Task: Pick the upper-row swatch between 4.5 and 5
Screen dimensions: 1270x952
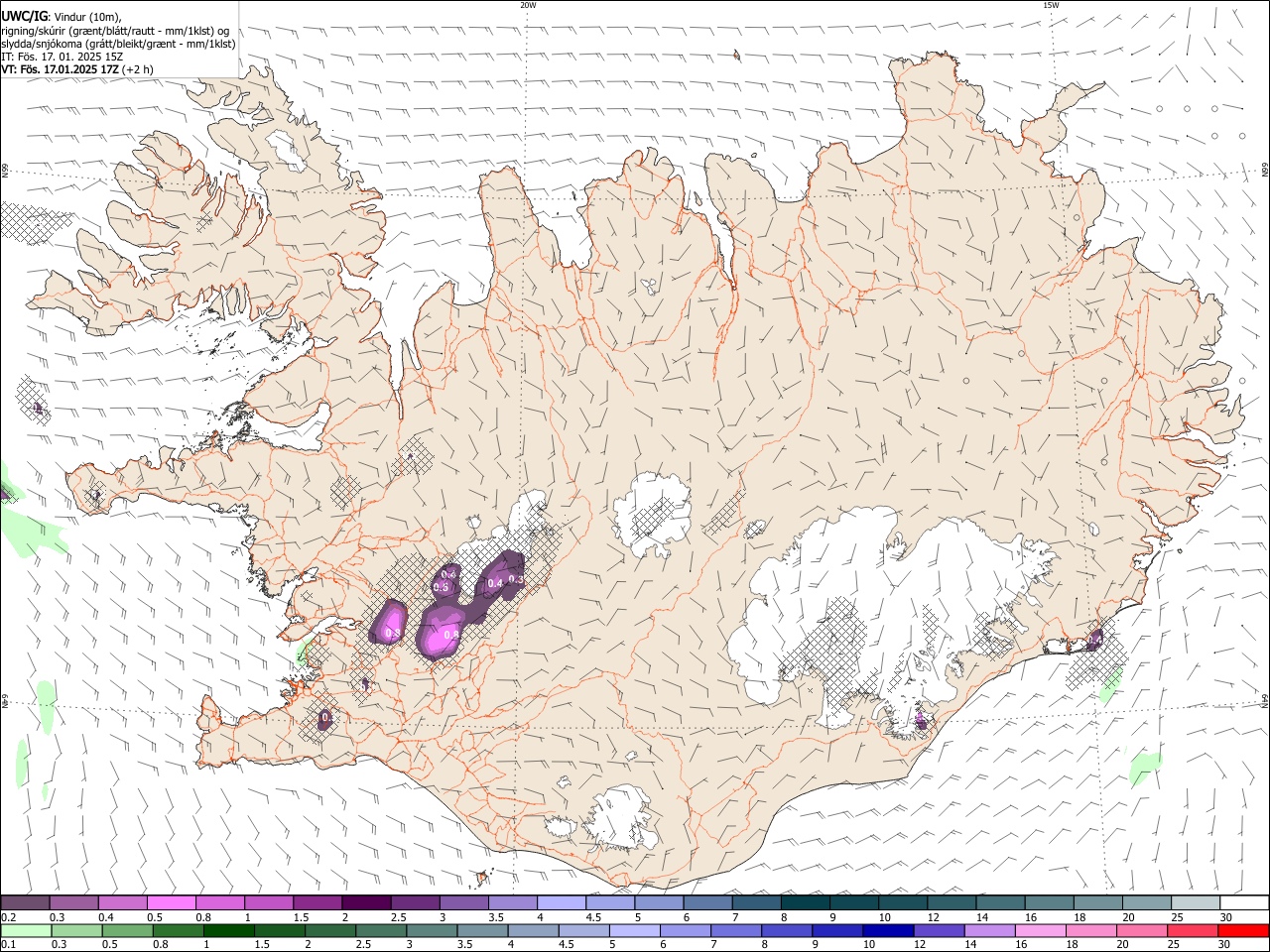Action: tap(609, 902)
